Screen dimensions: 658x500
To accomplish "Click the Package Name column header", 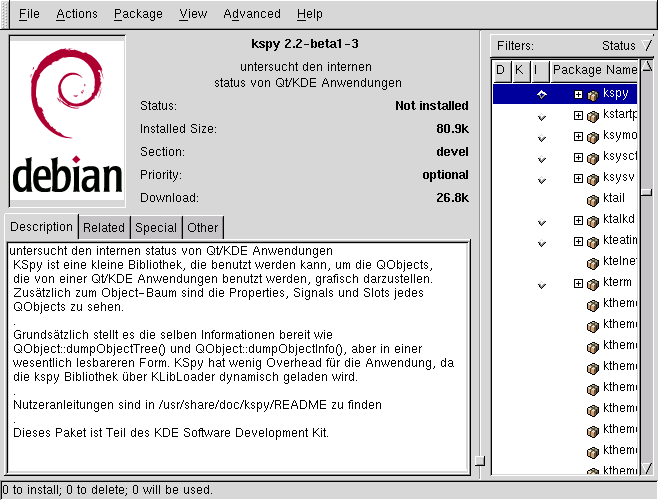I will (594, 70).
